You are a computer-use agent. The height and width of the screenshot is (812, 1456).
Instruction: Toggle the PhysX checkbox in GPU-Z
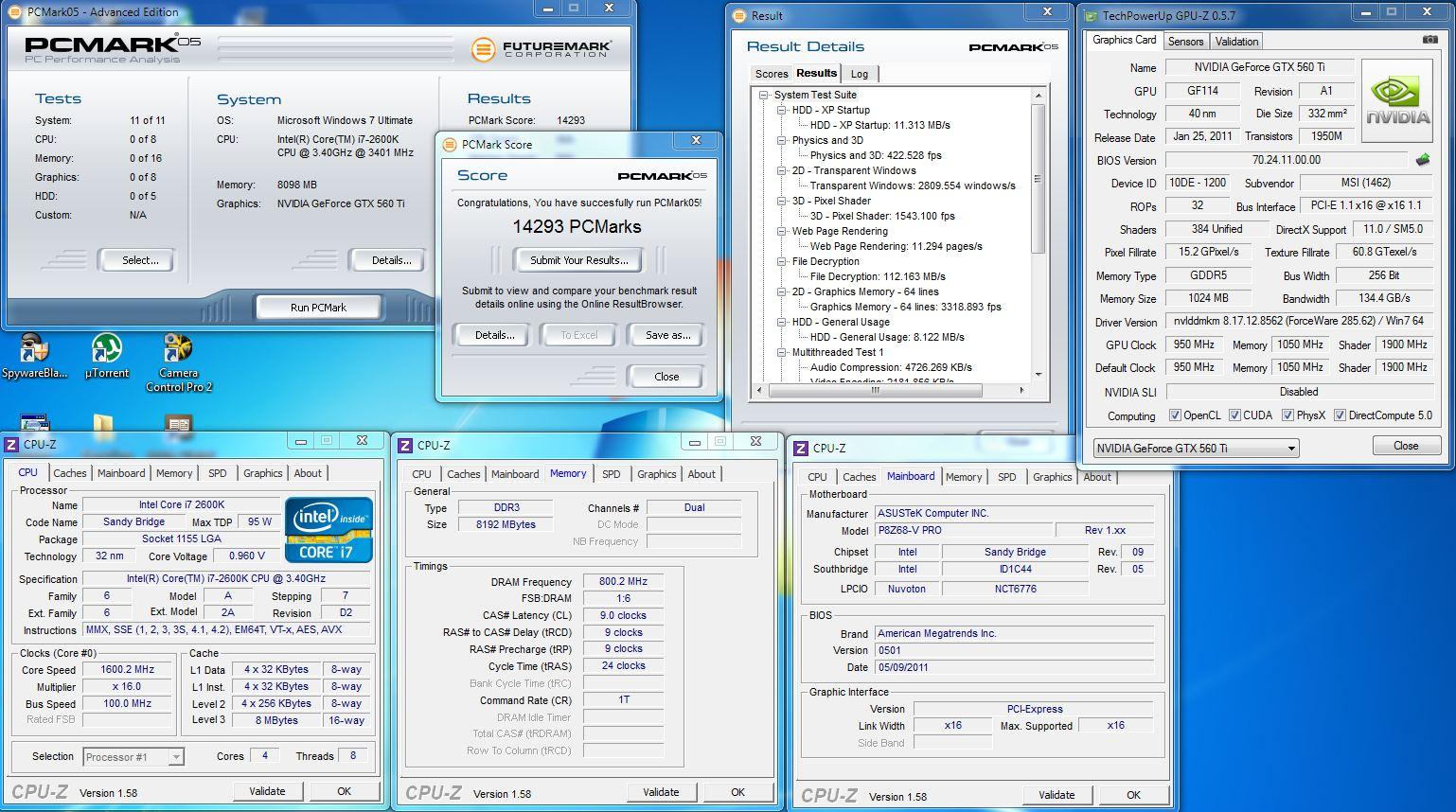click(1287, 415)
